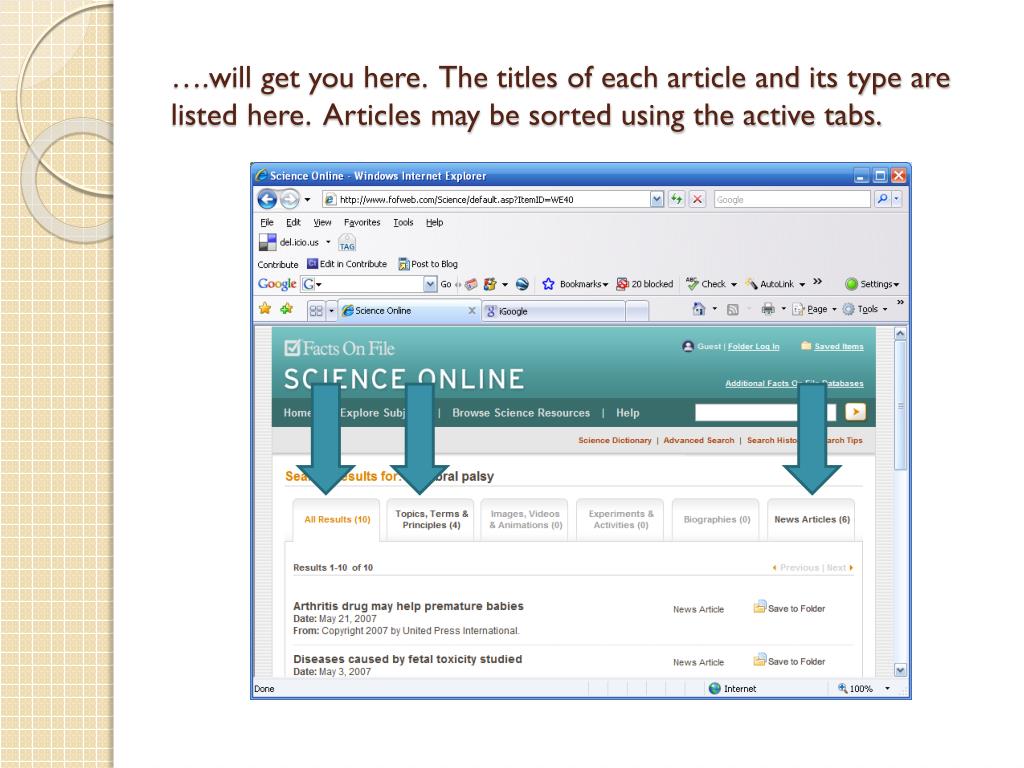This screenshot has height=768, width=1024.
Task: Open the Page command bar menu
Action: [814, 309]
